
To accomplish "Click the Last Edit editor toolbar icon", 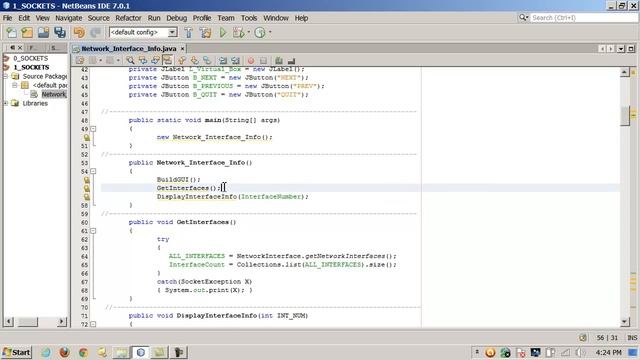I will pos(80,60).
